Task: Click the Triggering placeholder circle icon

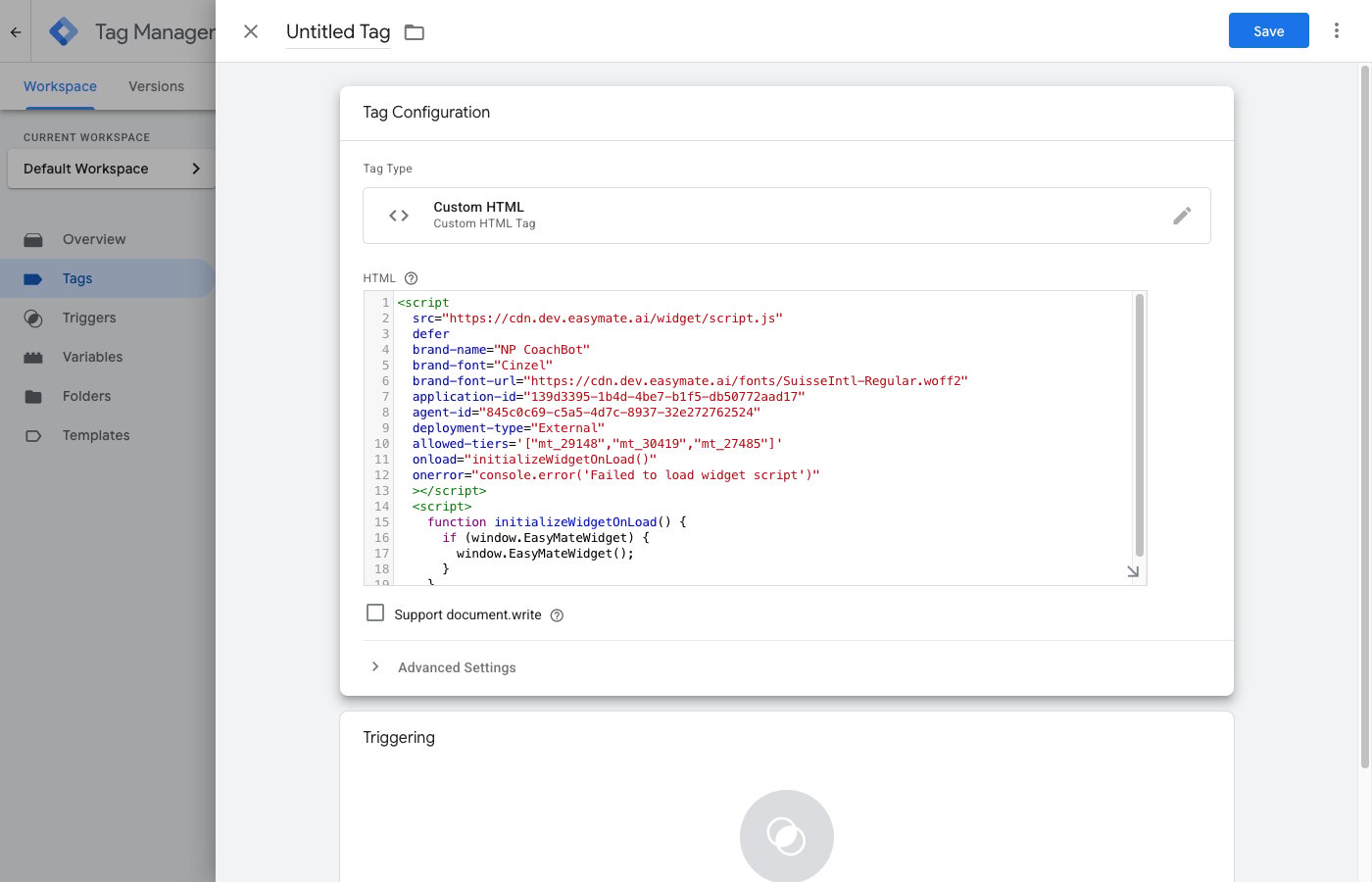Action: [787, 836]
